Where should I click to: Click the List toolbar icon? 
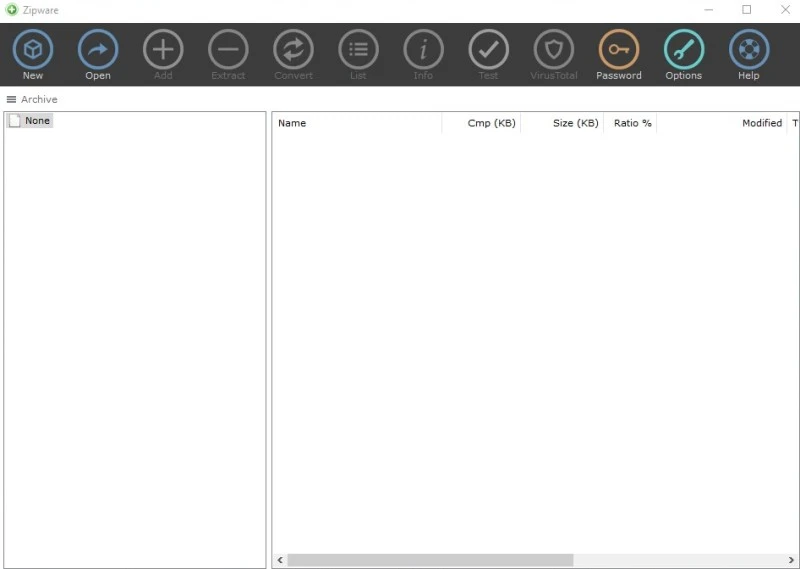tap(358, 50)
